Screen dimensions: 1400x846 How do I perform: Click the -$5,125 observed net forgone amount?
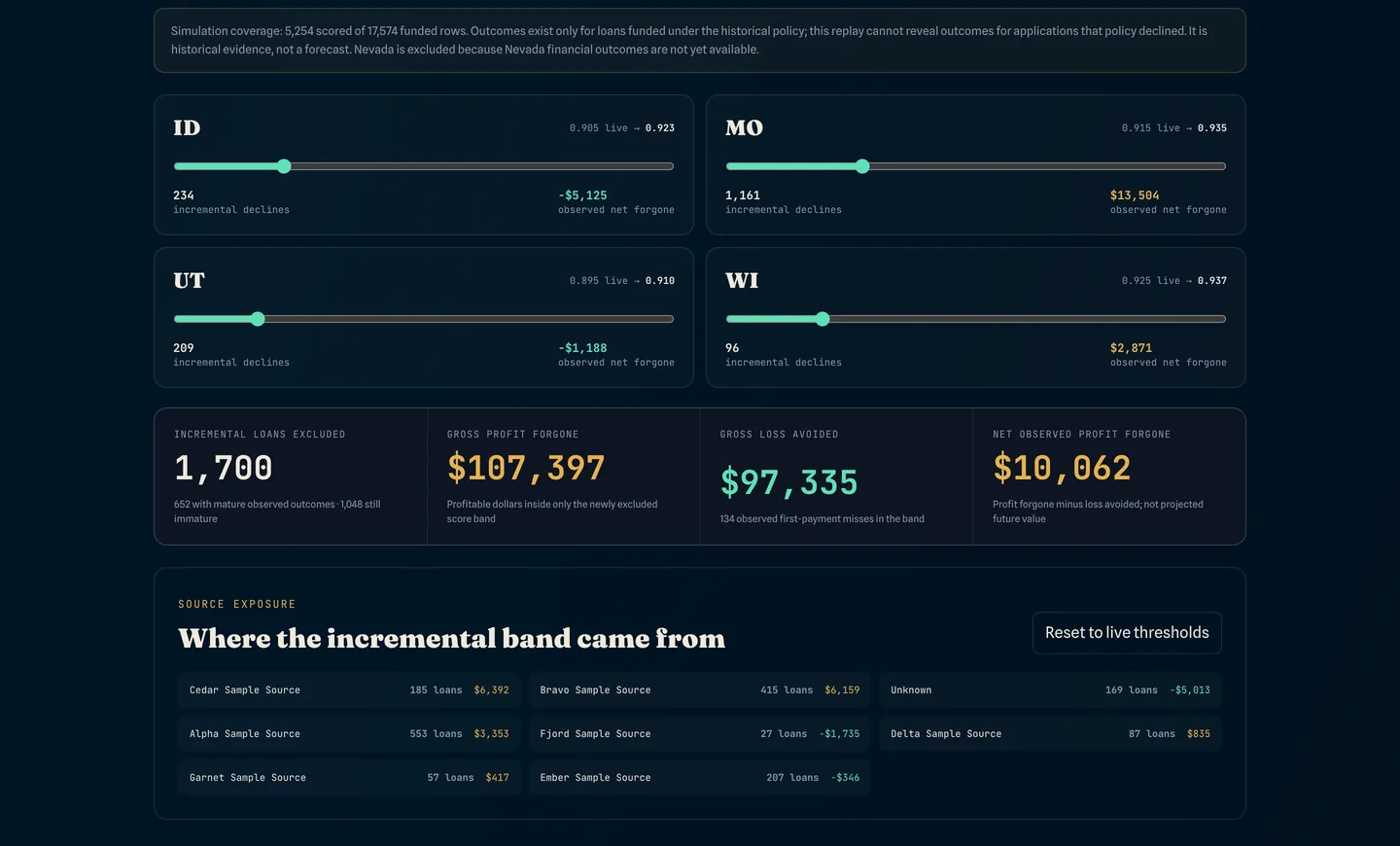click(x=582, y=195)
